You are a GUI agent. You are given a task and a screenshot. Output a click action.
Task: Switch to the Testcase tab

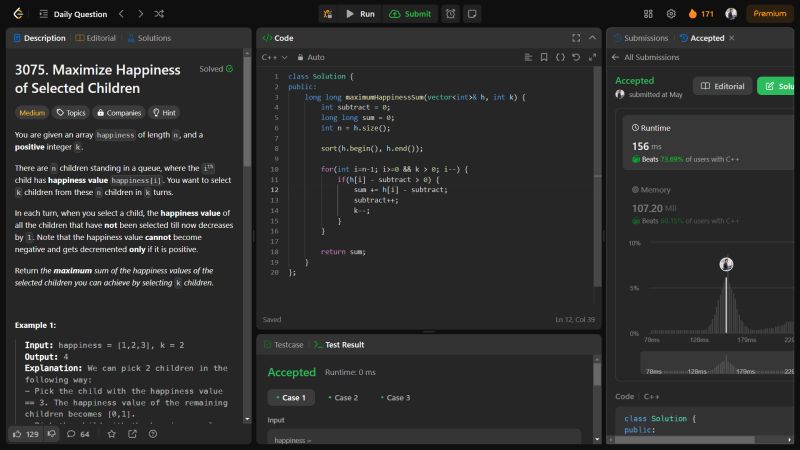tap(284, 345)
